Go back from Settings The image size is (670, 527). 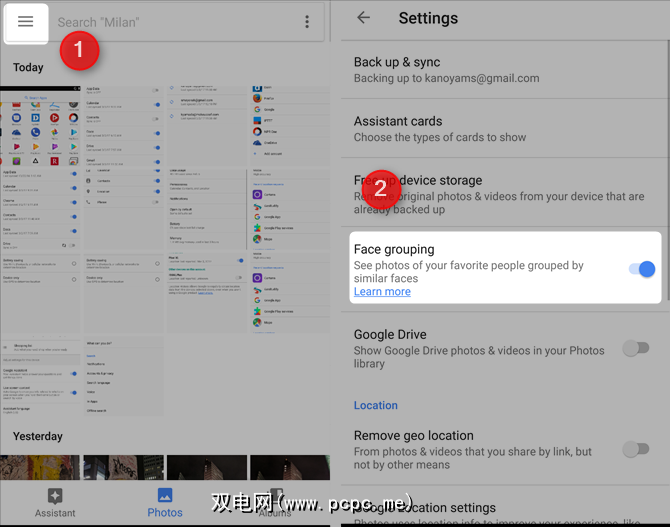[364, 18]
